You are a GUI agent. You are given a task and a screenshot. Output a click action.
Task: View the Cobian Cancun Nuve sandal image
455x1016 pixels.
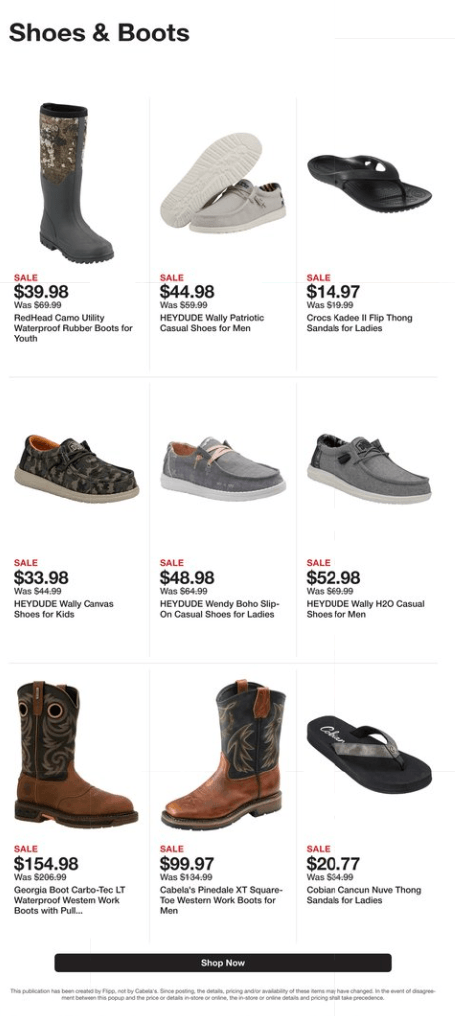point(369,754)
